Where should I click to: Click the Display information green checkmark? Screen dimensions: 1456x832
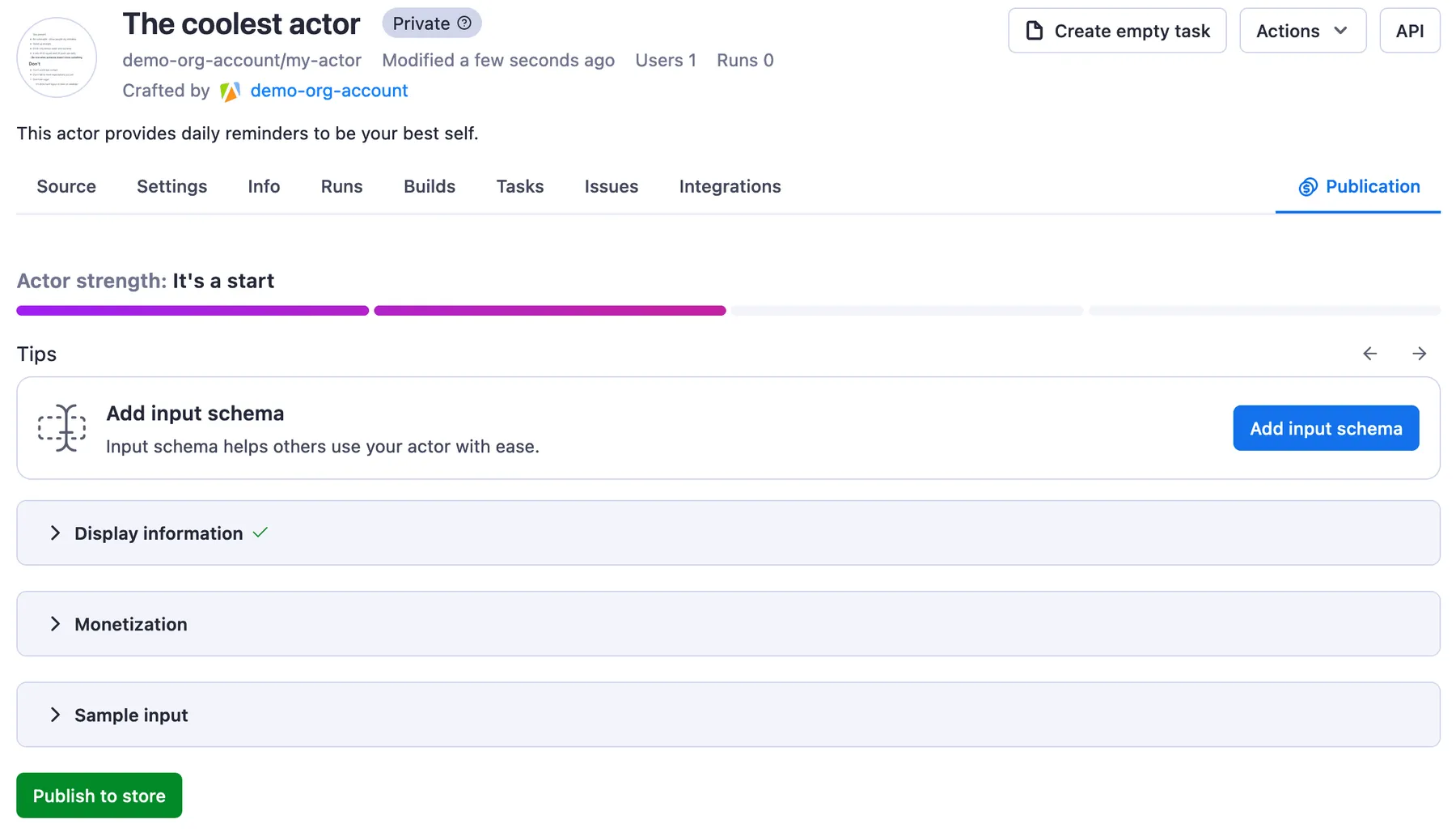tap(260, 533)
